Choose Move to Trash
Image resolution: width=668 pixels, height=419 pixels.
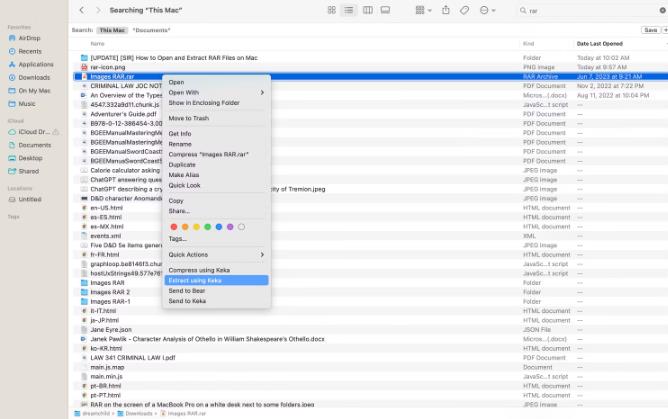click(x=216, y=118)
